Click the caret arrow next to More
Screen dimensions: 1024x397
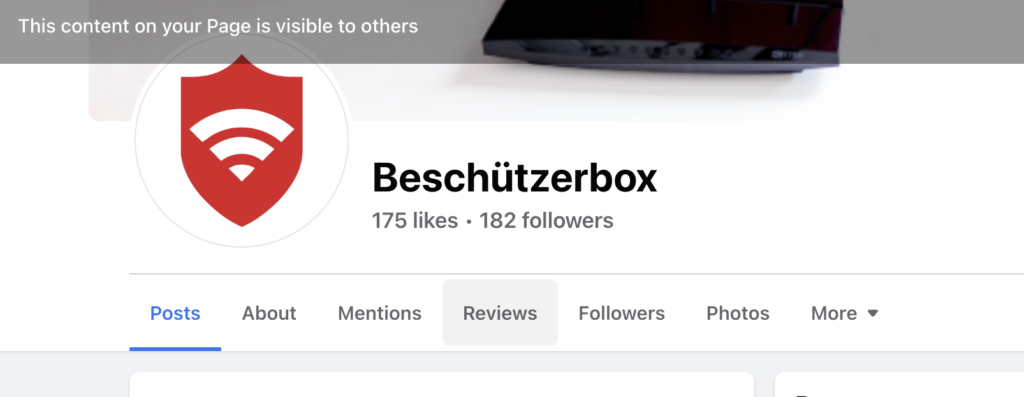872,313
